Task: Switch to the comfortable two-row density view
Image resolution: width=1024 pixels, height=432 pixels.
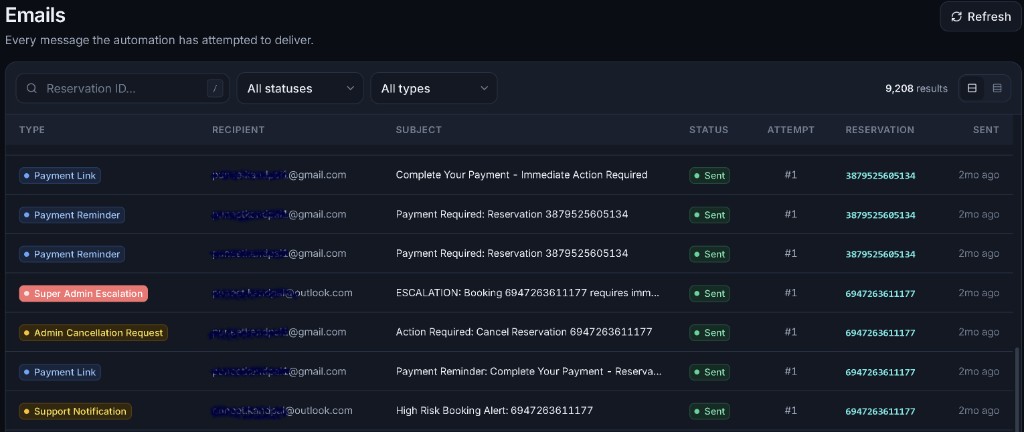Action: (x=972, y=88)
